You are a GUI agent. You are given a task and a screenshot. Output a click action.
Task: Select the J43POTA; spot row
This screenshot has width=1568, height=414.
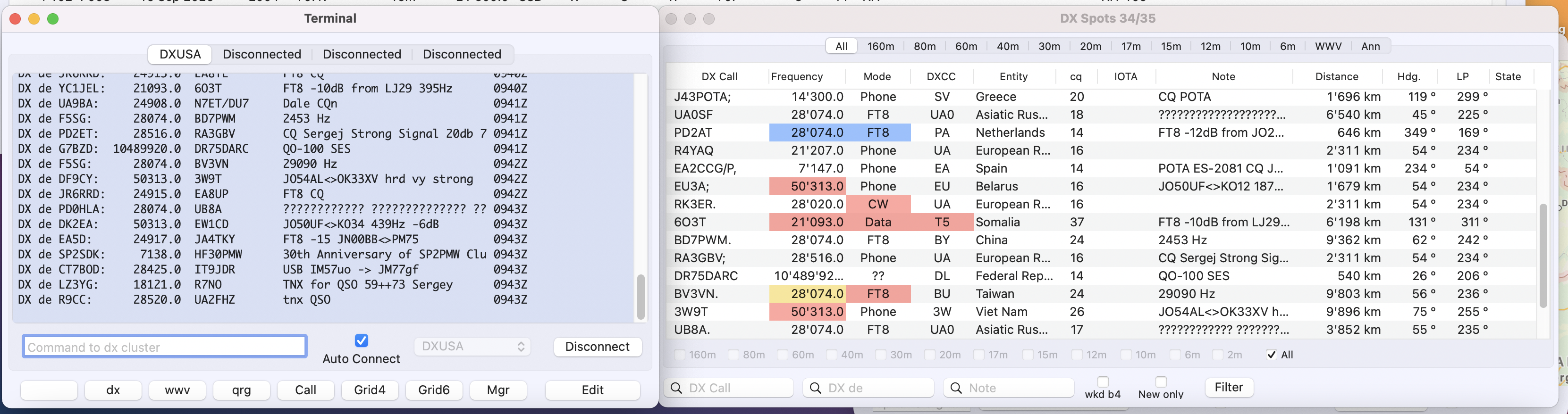[x=1101, y=97]
